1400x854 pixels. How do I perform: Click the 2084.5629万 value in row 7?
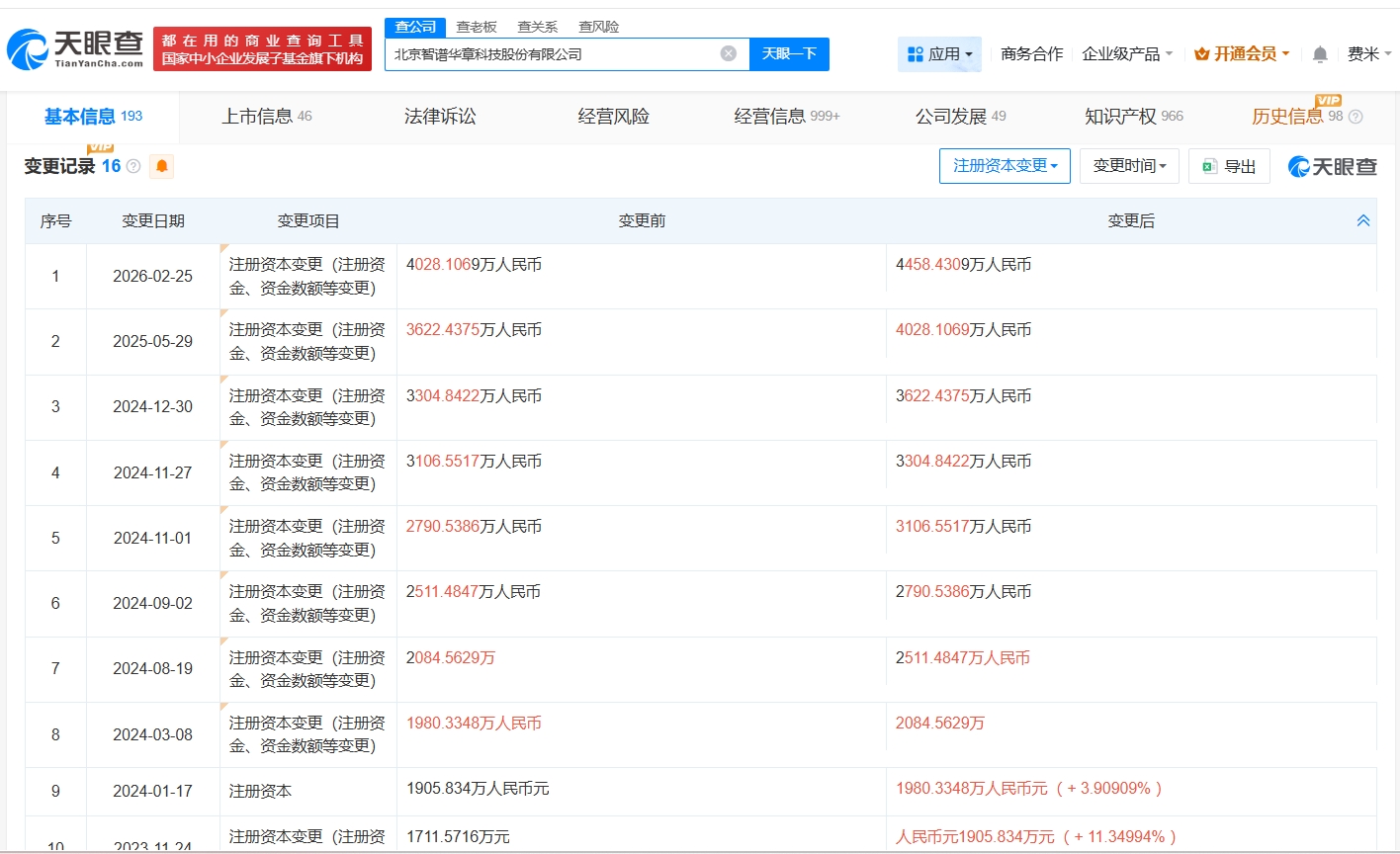tap(451, 657)
